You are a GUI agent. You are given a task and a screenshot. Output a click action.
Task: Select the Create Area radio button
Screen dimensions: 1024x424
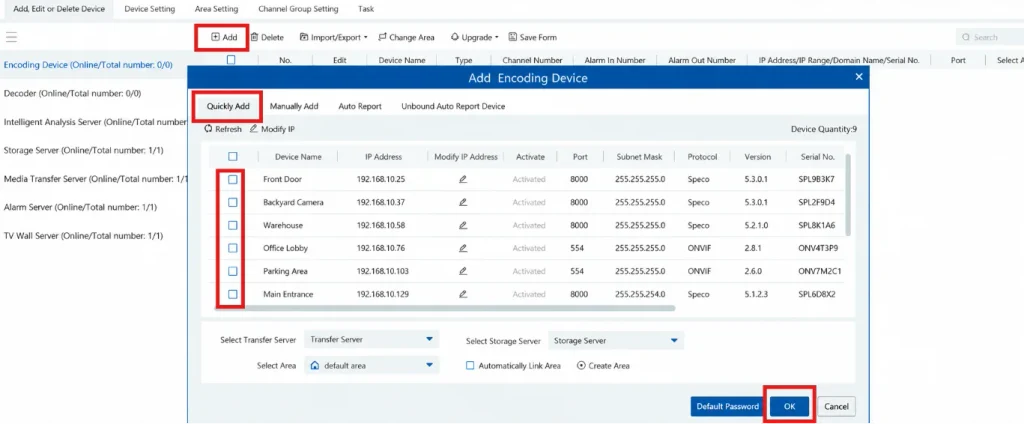click(x=581, y=366)
